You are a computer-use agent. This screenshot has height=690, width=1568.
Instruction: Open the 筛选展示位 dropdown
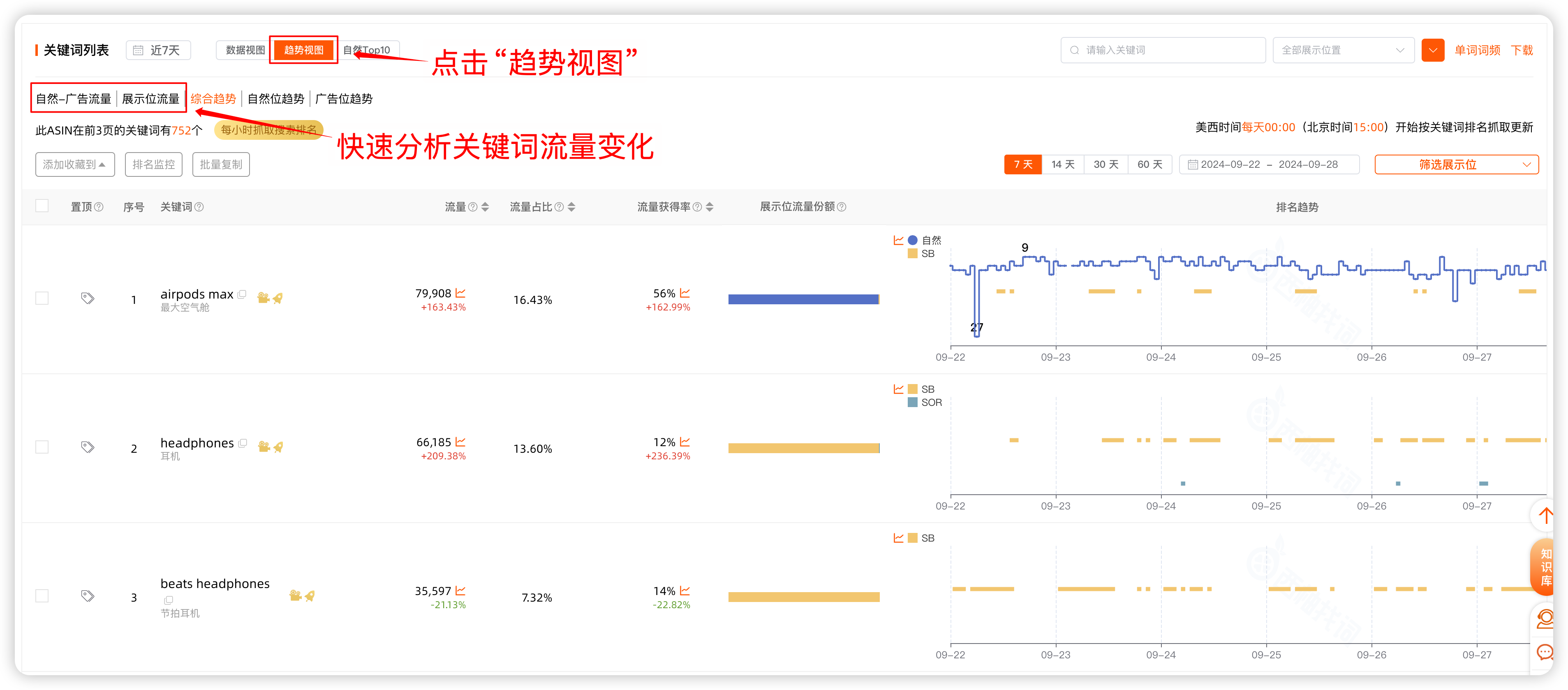(1456, 164)
